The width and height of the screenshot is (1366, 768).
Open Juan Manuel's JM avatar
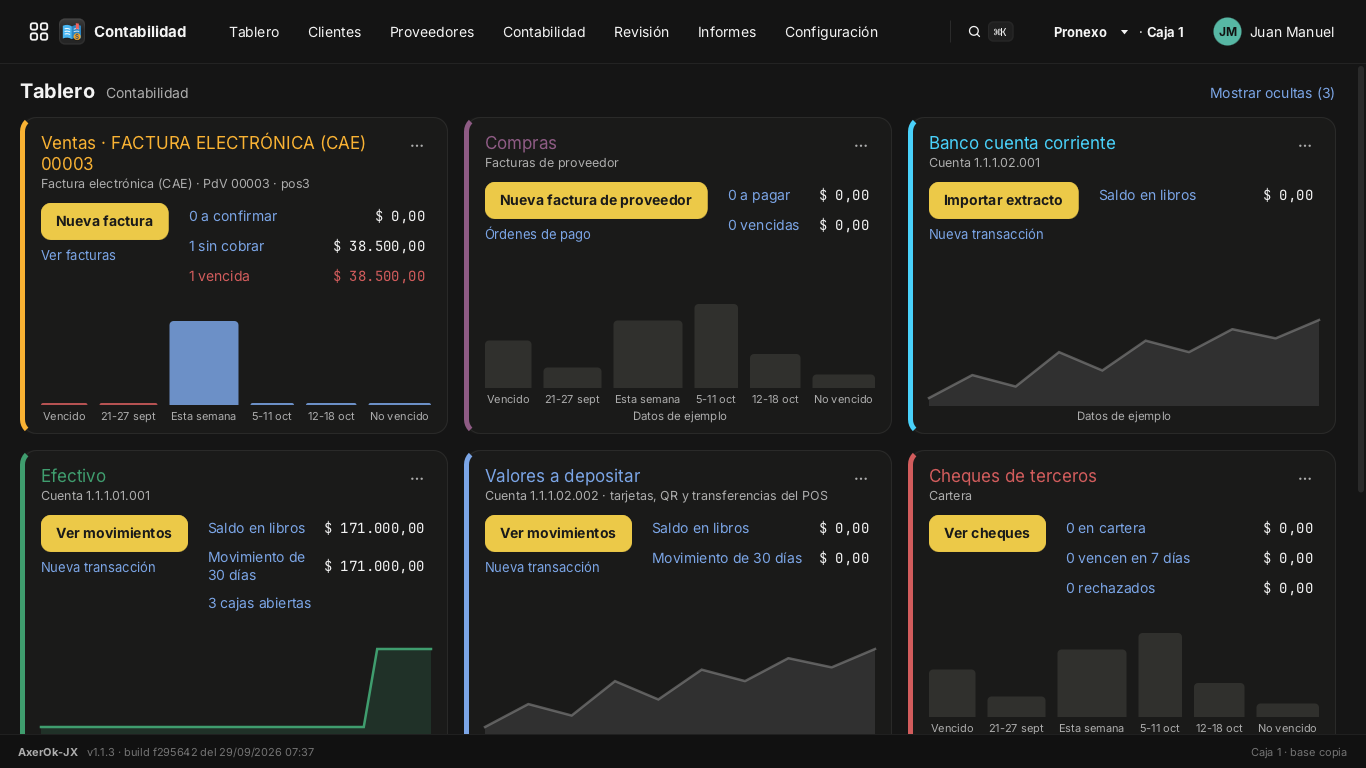(x=1227, y=32)
